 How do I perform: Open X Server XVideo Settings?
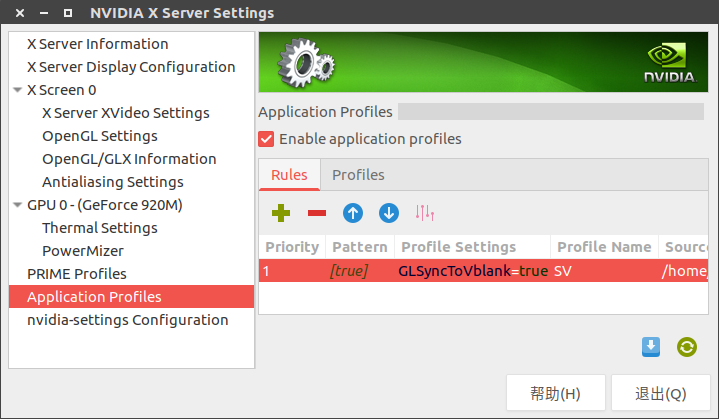126,113
